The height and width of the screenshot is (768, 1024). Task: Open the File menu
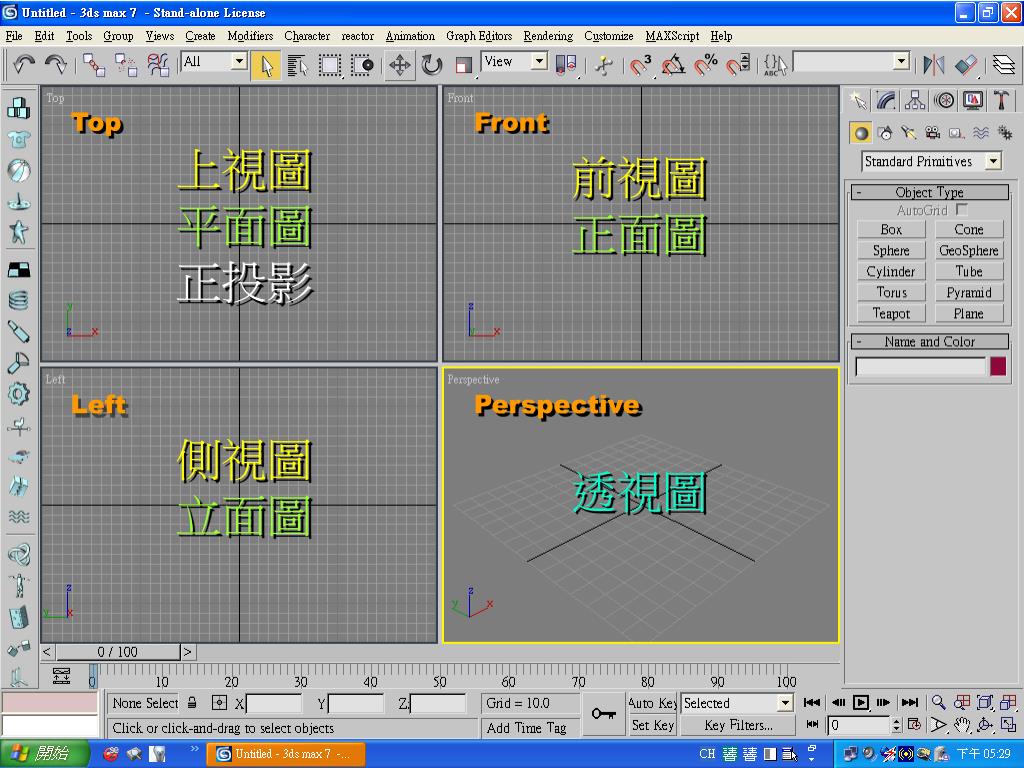click(14, 36)
